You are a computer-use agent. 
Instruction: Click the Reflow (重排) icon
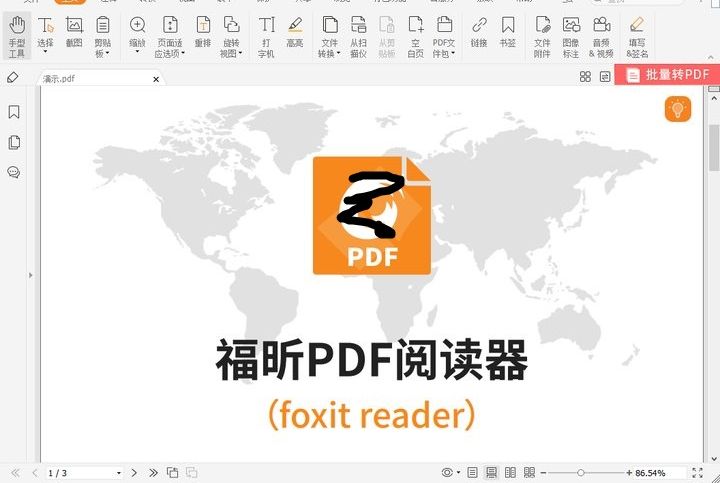point(202,32)
